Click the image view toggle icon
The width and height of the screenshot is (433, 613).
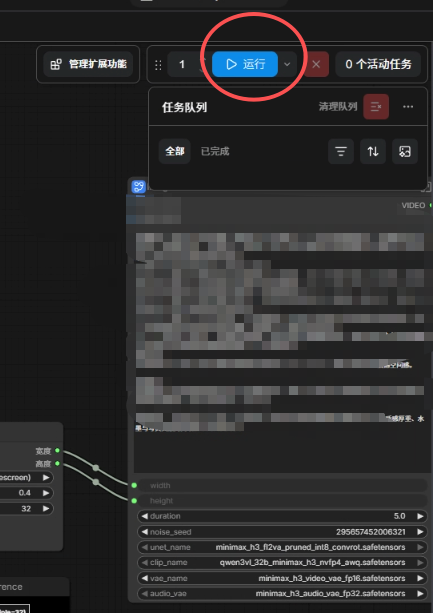point(405,151)
